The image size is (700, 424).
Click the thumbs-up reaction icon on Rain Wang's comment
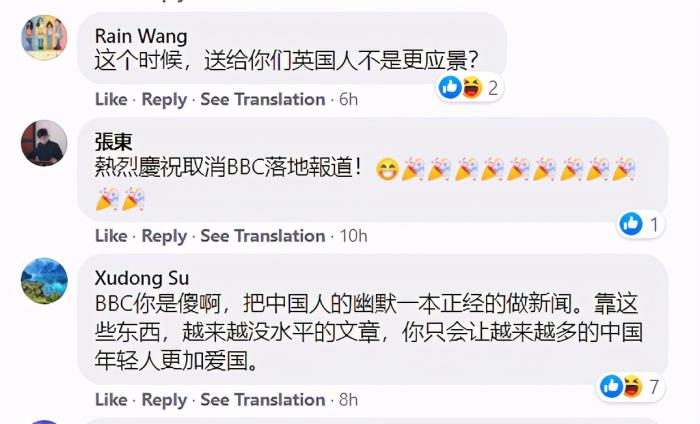(x=450, y=87)
